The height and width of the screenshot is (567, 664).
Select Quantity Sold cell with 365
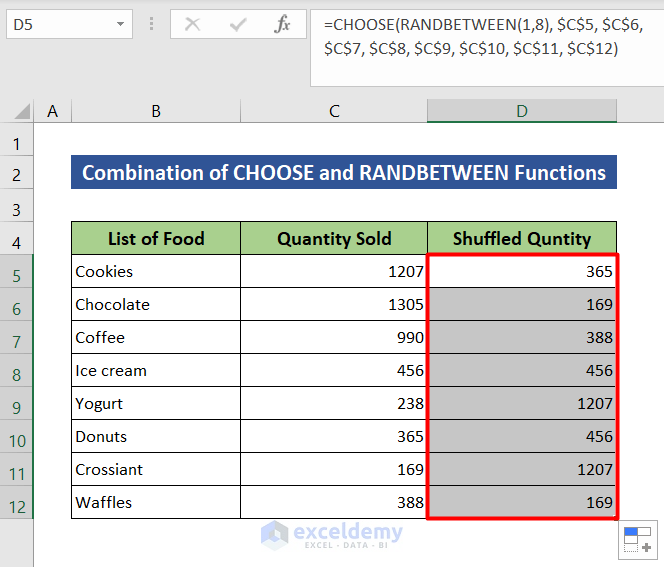tap(334, 437)
